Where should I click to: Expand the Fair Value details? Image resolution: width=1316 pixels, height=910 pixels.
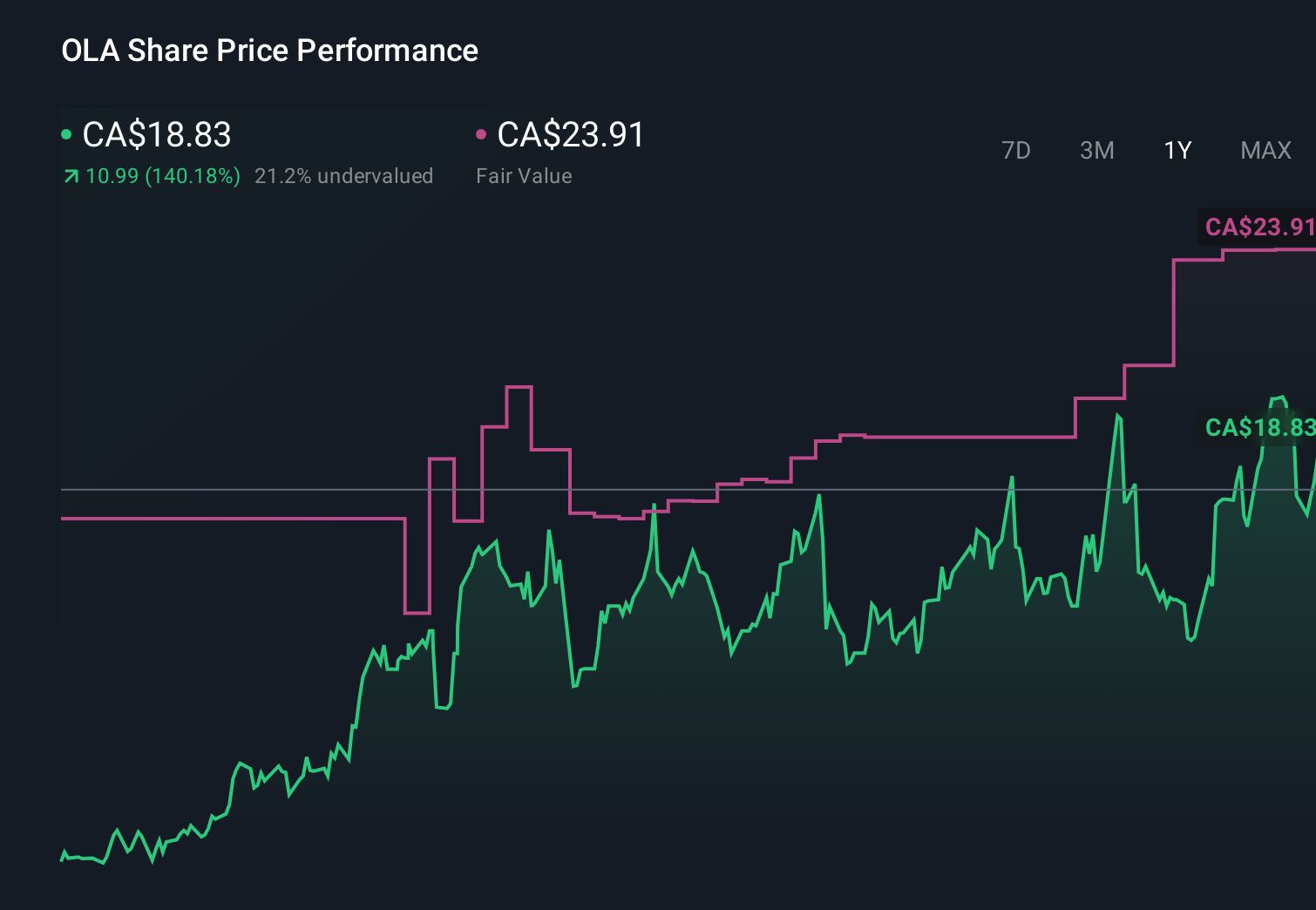pos(524,175)
